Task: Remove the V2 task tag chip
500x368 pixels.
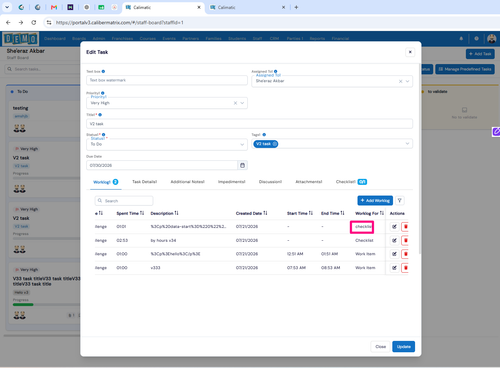Action: click(x=275, y=144)
